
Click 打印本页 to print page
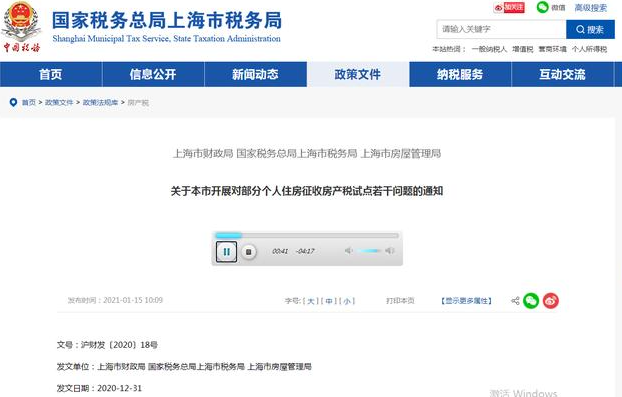click(x=400, y=301)
